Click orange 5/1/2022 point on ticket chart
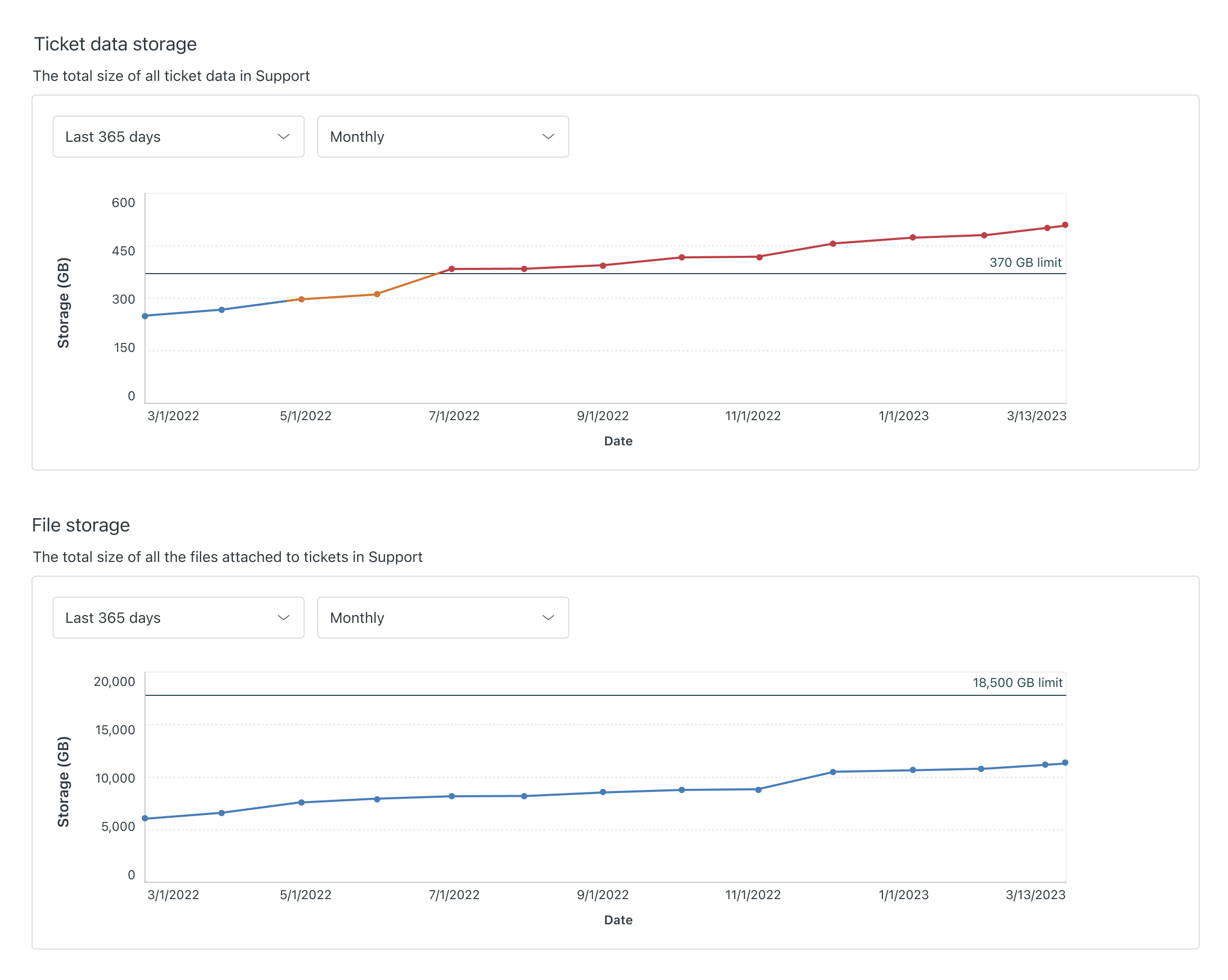The width and height of the screenshot is (1228, 980). pyautogui.click(x=301, y=299)
